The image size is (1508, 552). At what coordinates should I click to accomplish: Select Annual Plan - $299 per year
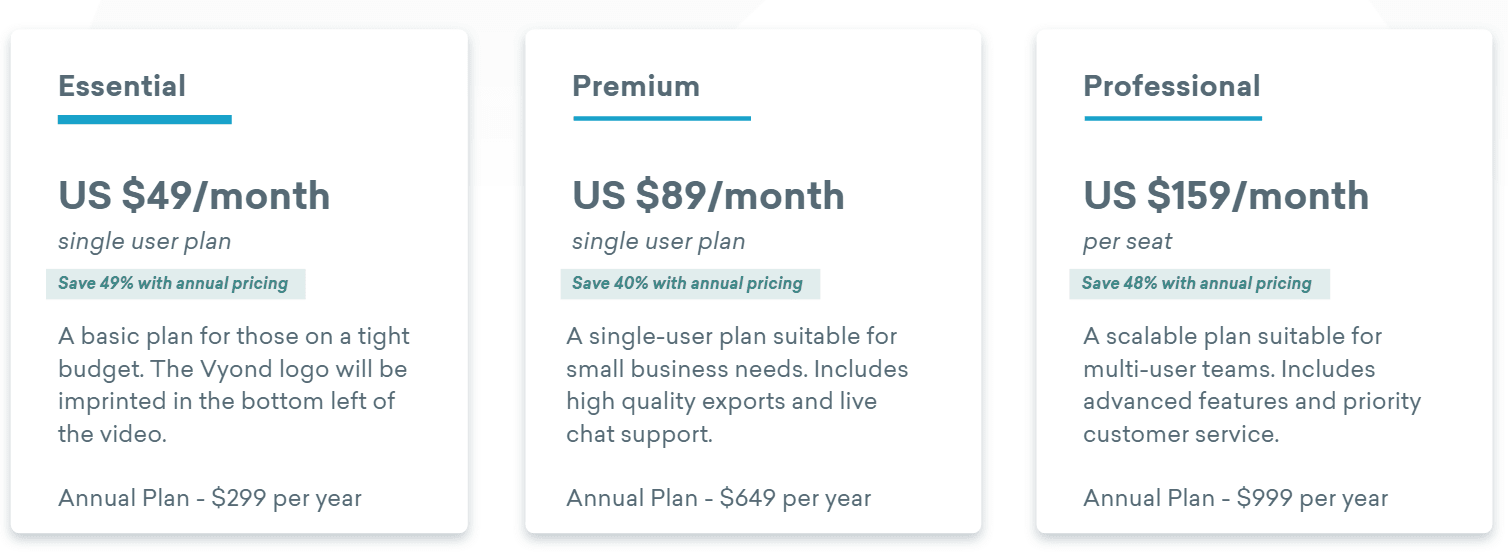(210, 498)
